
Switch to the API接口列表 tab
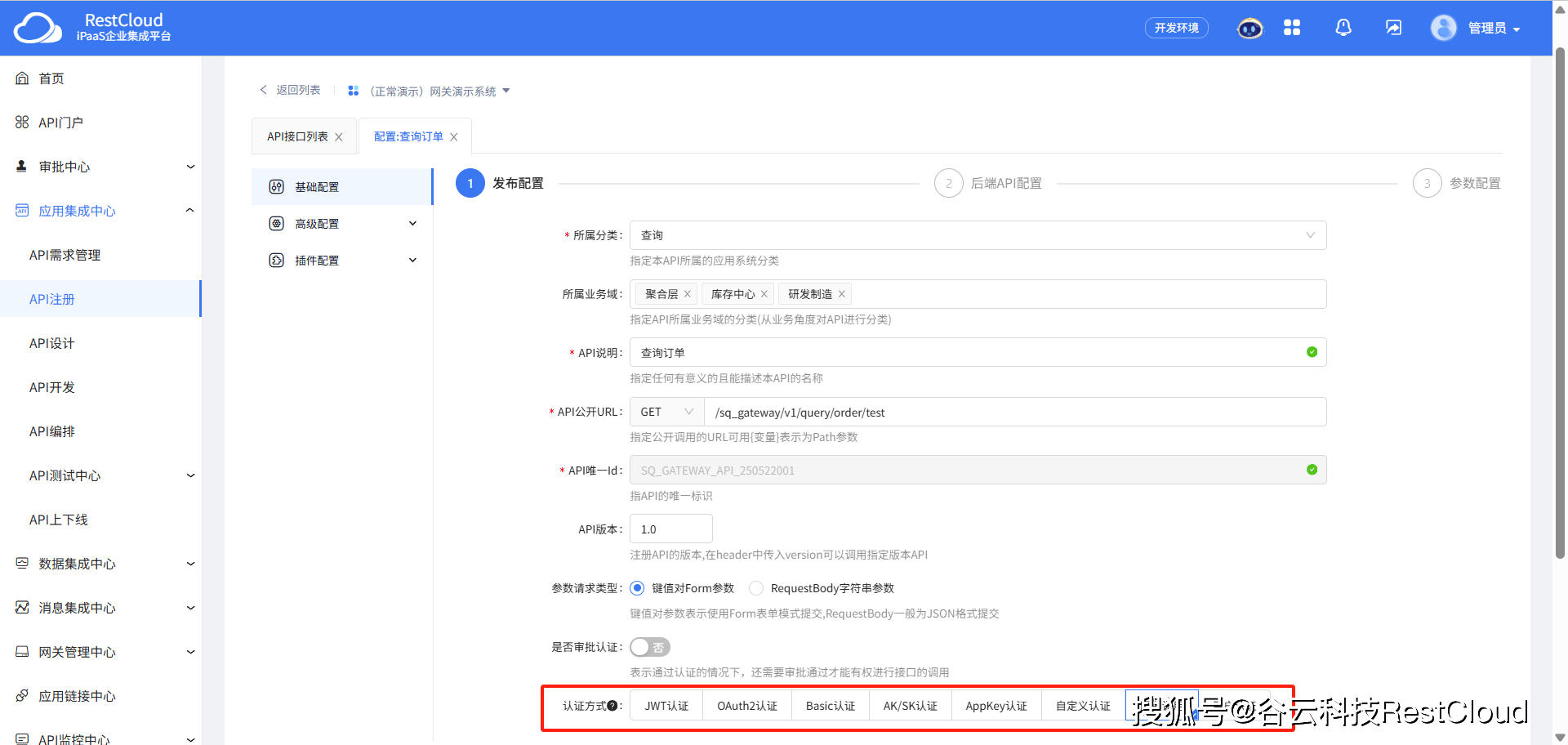tap(296, 136)
